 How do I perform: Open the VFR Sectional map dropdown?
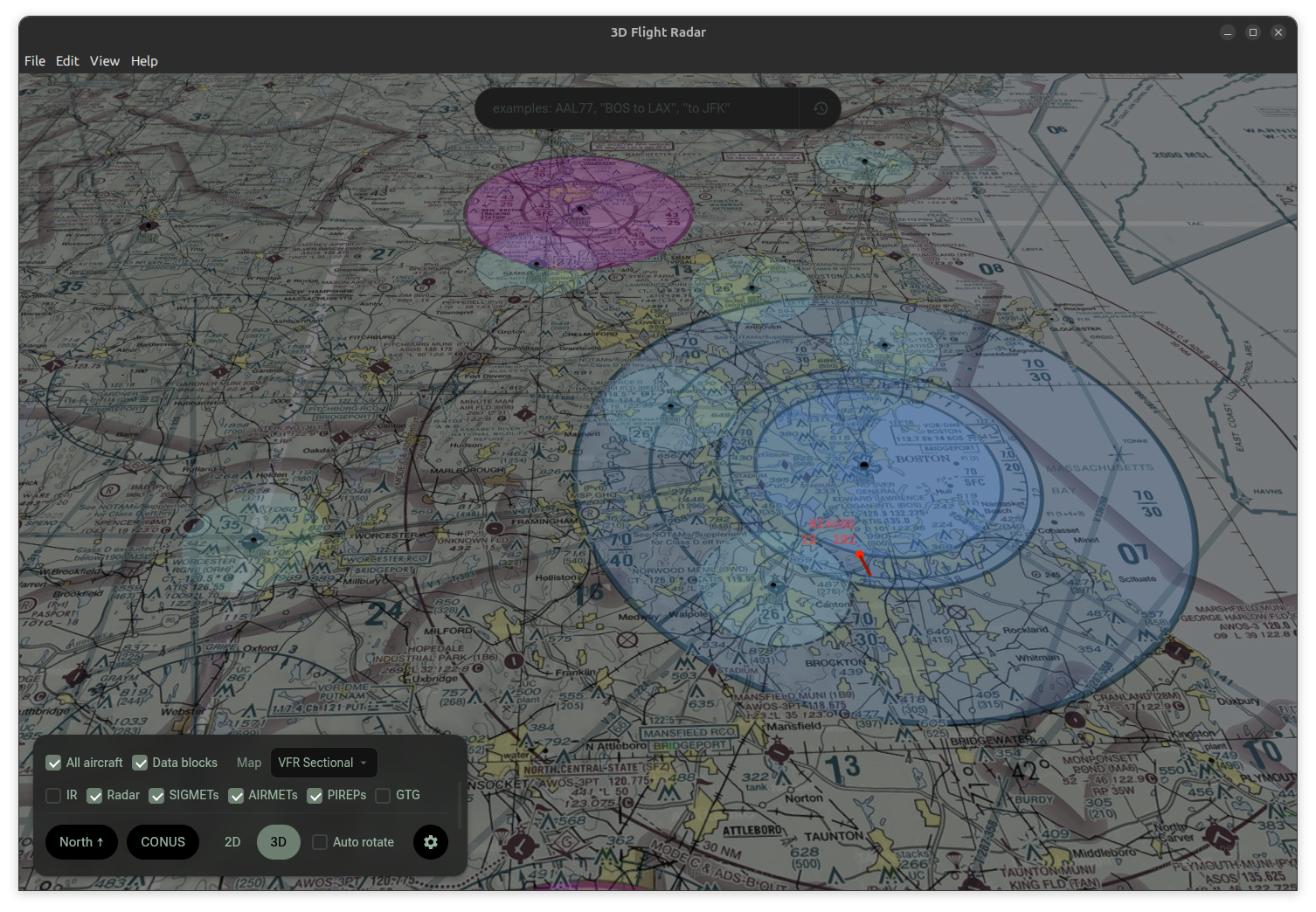tap(323, 763)
